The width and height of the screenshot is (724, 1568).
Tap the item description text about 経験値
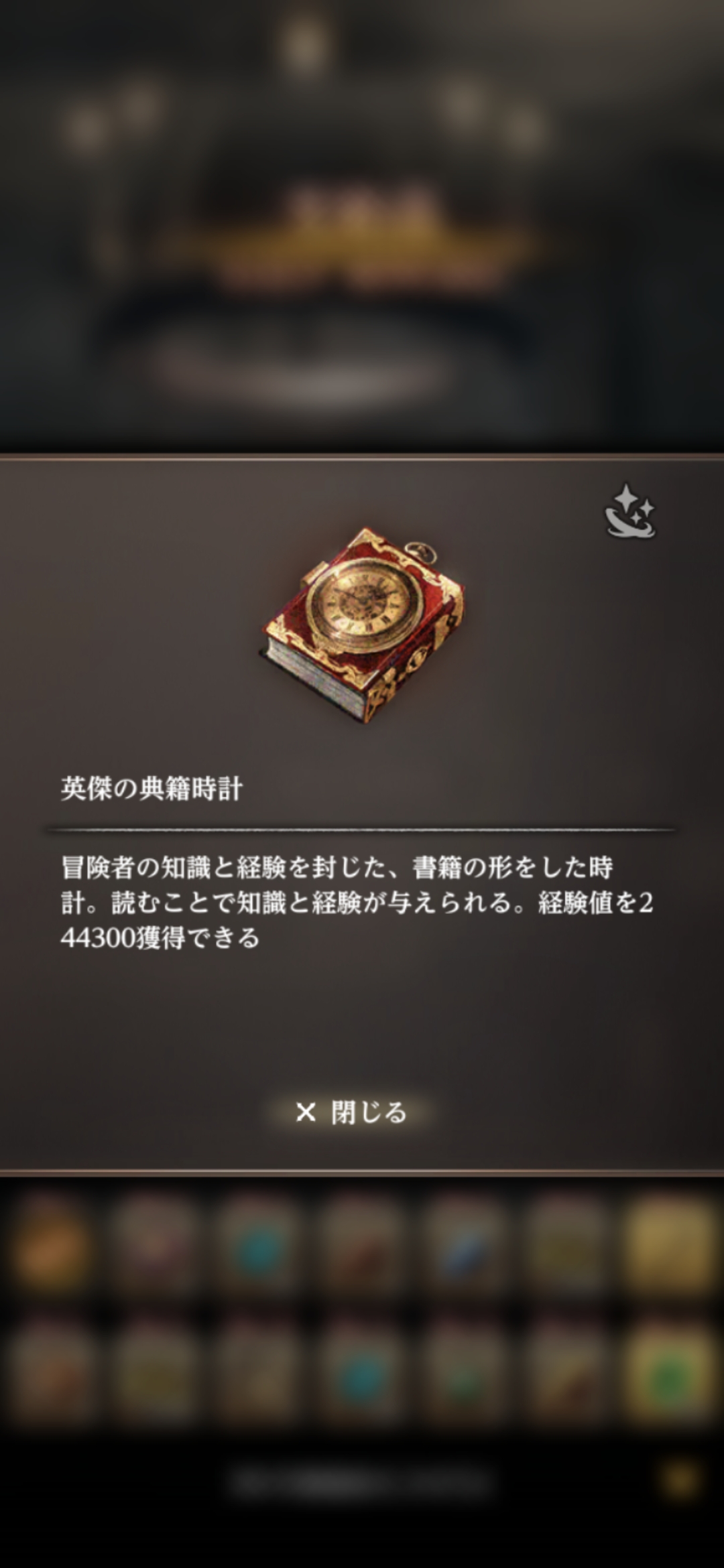click(x=357, y=903)
